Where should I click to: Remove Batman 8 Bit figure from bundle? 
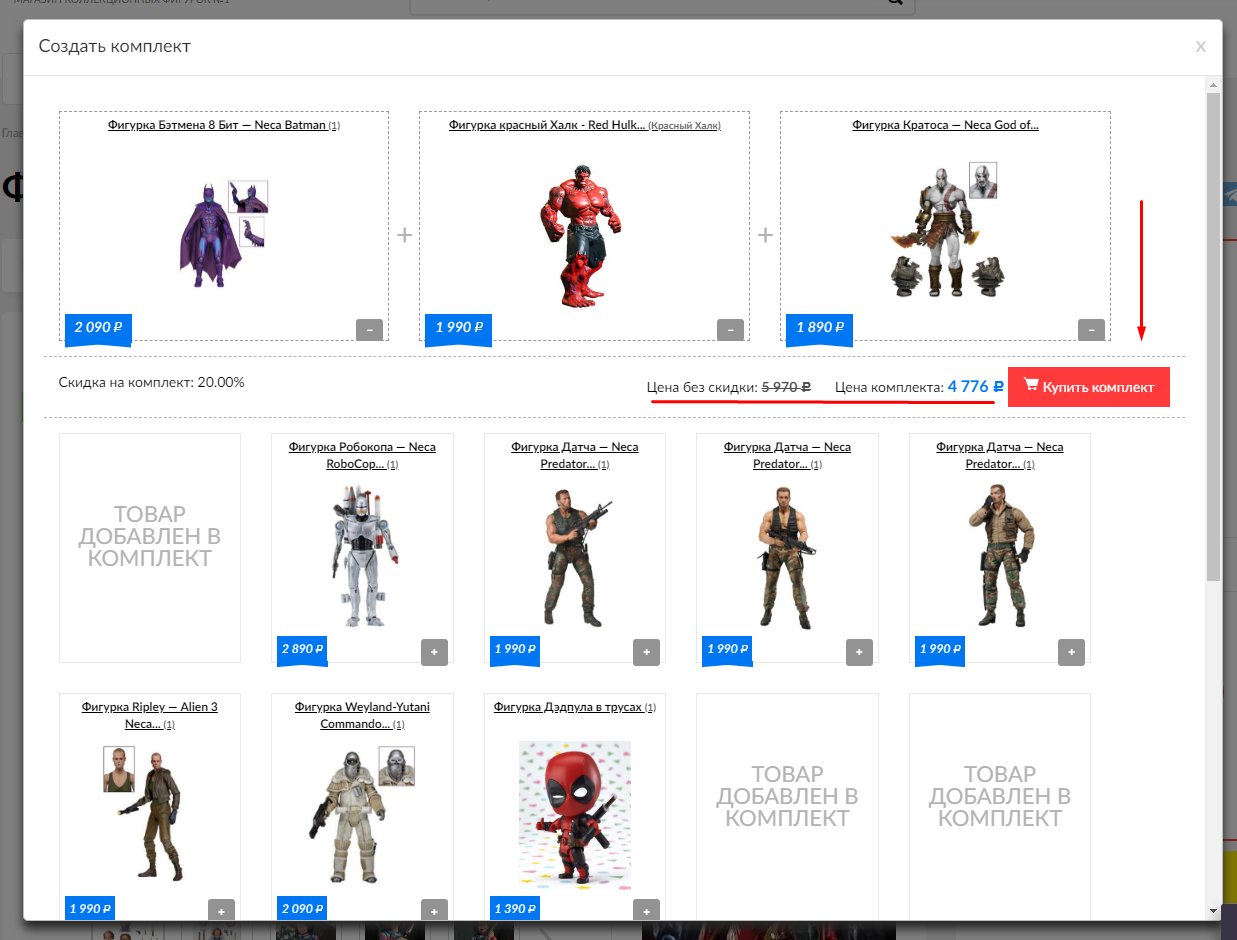click(369, 329)
